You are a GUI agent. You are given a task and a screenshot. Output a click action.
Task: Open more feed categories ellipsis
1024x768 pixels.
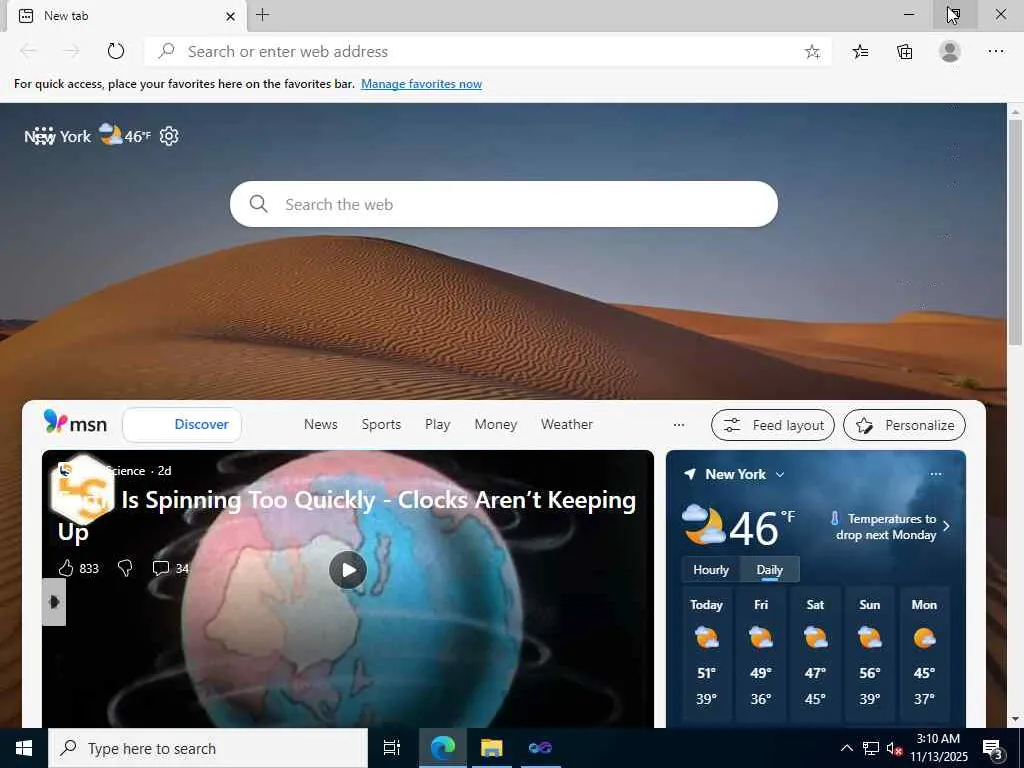click(679, 425)
